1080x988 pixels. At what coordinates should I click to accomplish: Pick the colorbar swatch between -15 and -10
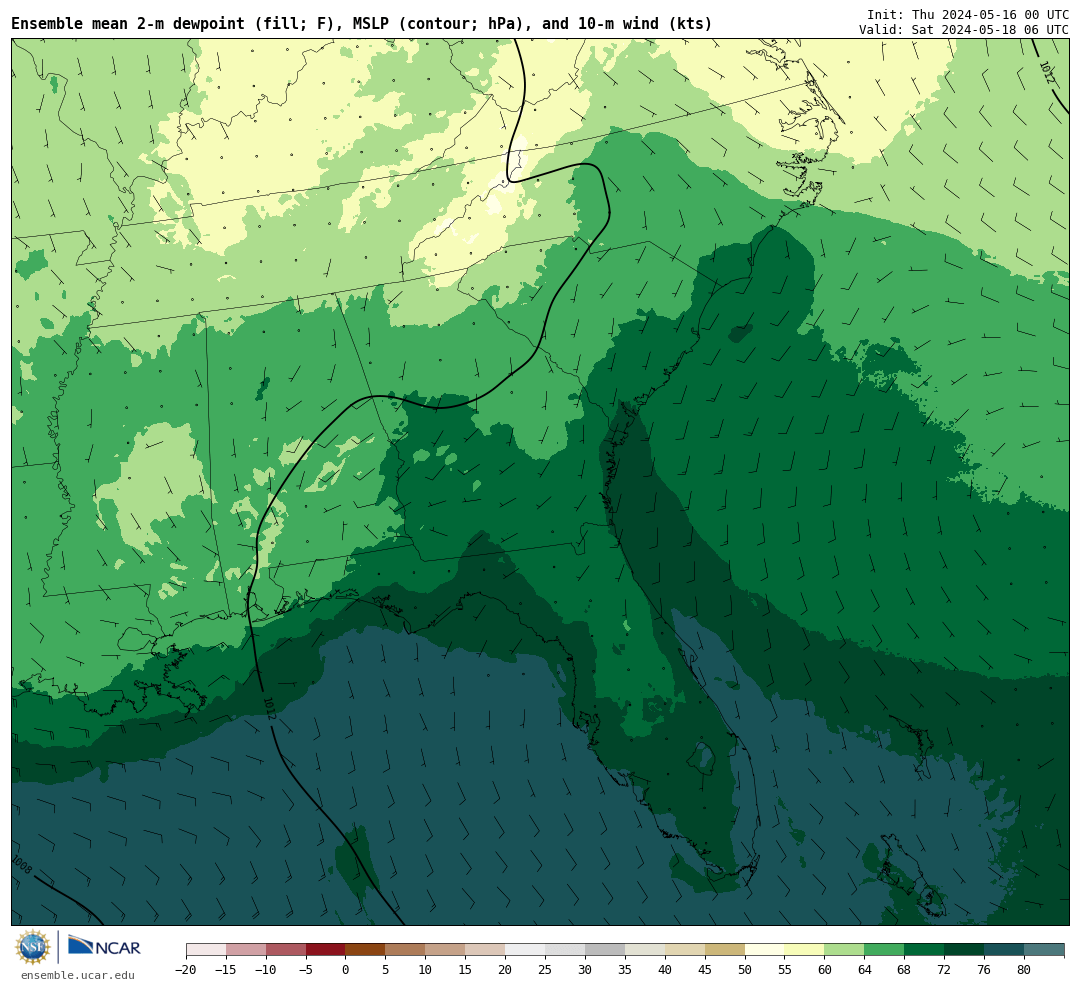246,950
